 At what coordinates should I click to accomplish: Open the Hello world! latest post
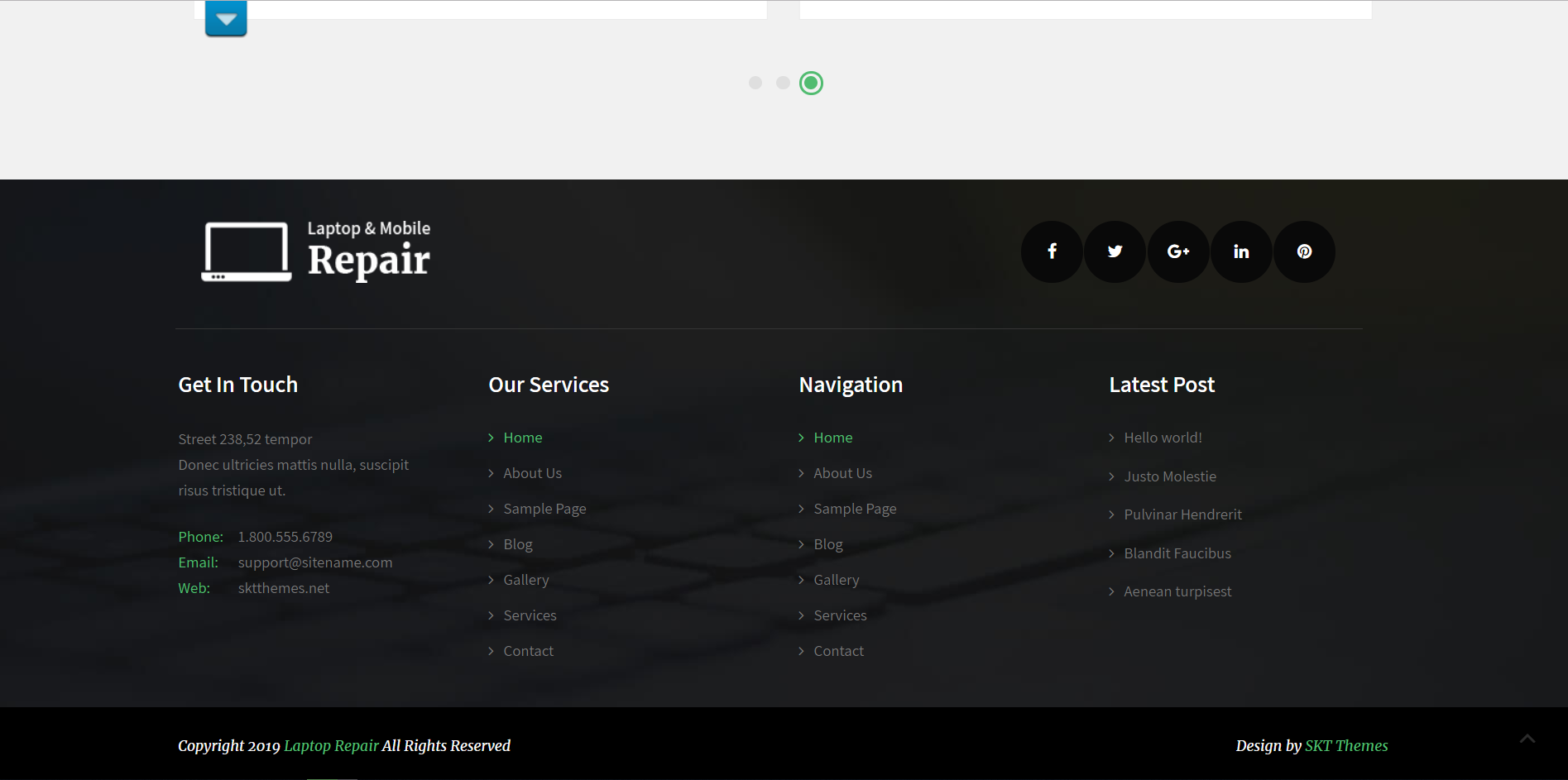click(x=1163, y=438)
